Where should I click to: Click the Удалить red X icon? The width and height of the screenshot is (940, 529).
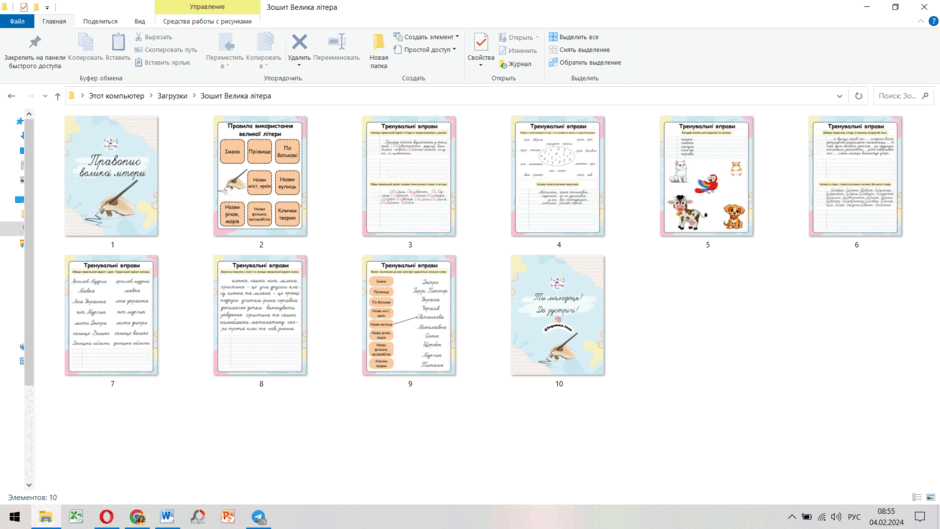(299, 42)
